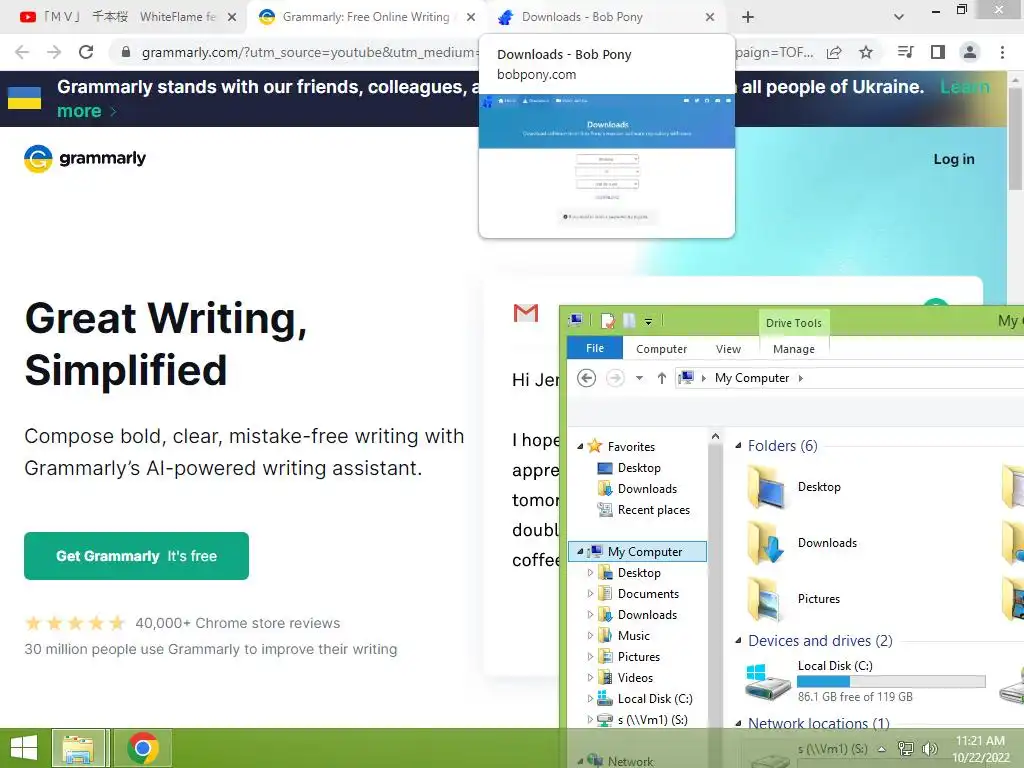The height and width of the screenshot is (768, 1024).
Task: Reload the Grammarly page
Action: pyautogui.click(x=86, y=52)
